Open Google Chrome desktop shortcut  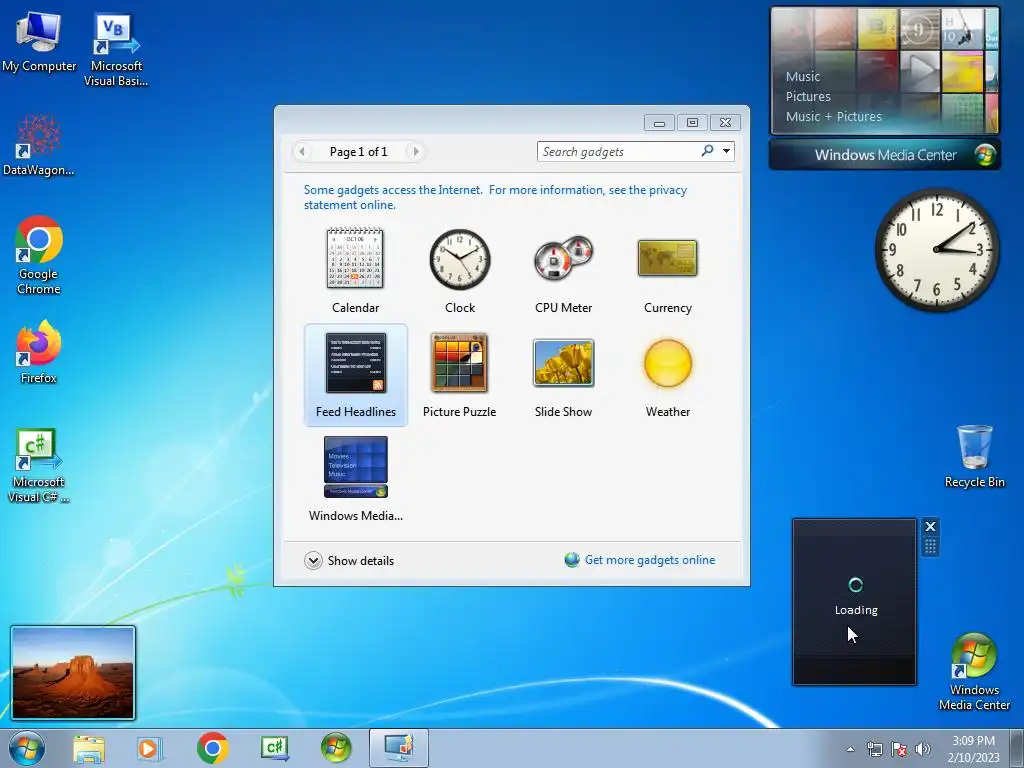click(x=39, y=255)
